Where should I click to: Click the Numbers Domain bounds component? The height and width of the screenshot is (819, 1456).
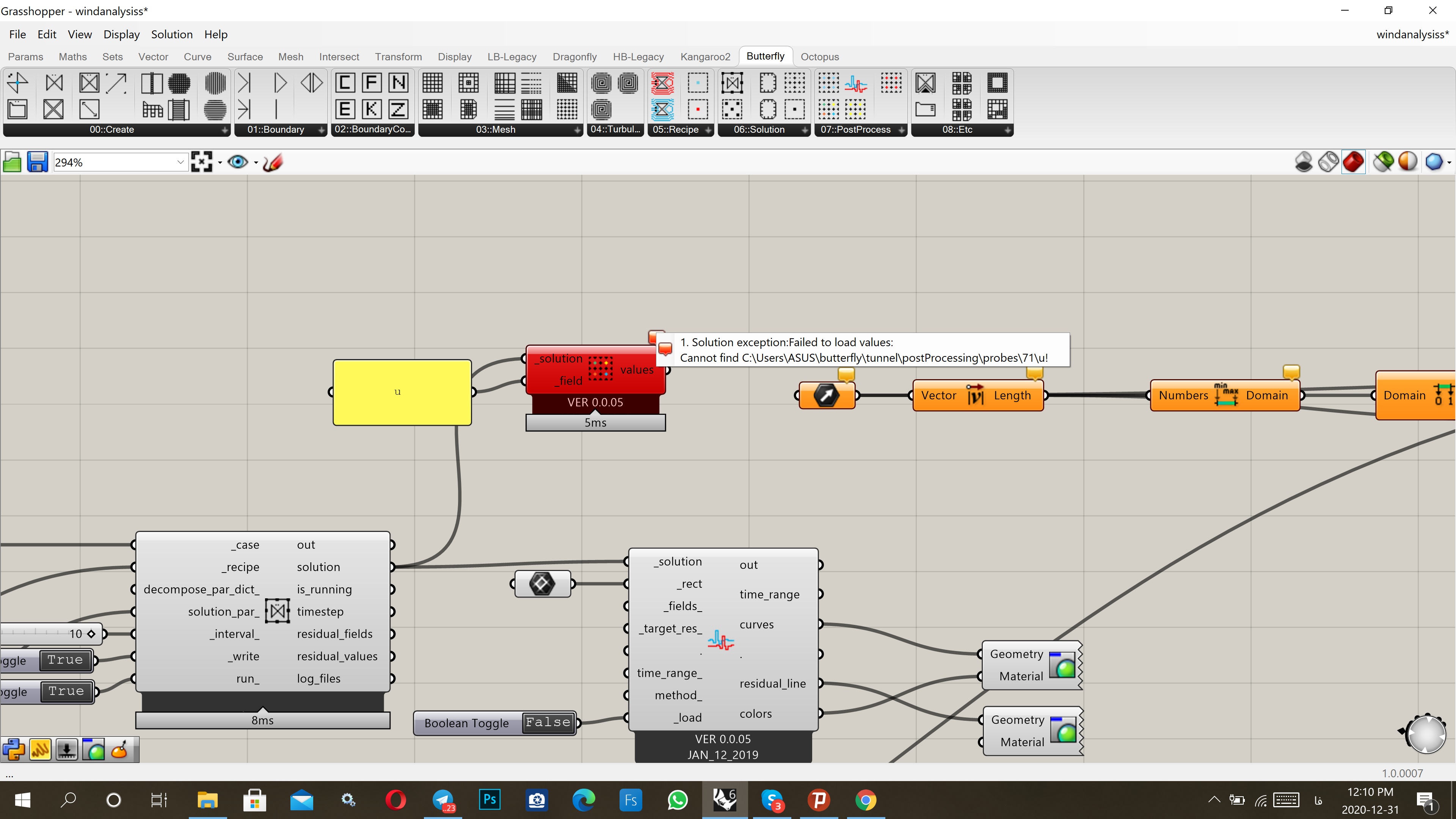click(x=1225, y=395)
